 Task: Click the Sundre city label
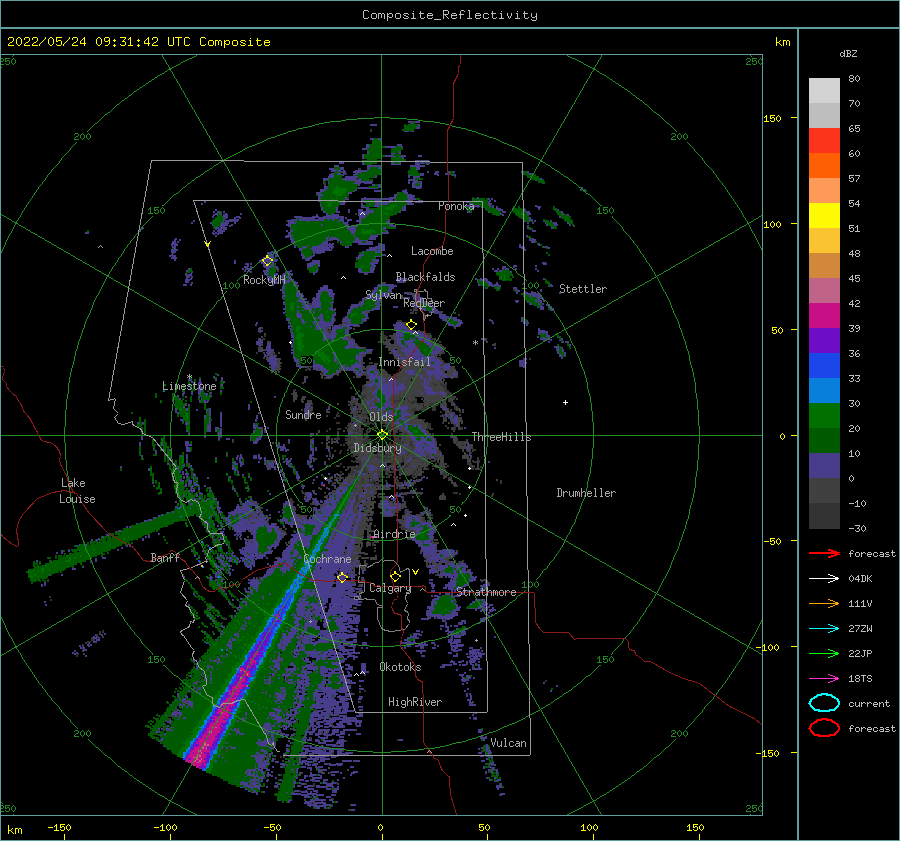click(x=303, y=414)
